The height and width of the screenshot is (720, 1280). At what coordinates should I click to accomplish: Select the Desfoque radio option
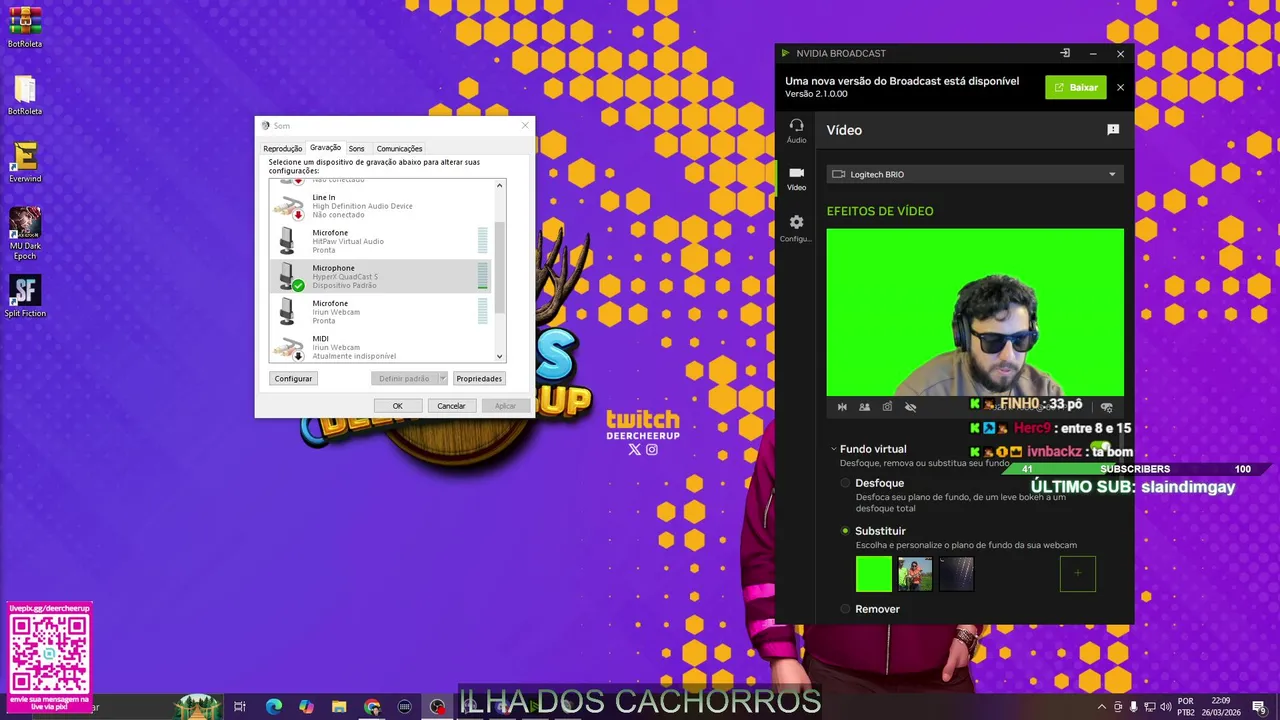pyautogui.click(x=845, y=483)
